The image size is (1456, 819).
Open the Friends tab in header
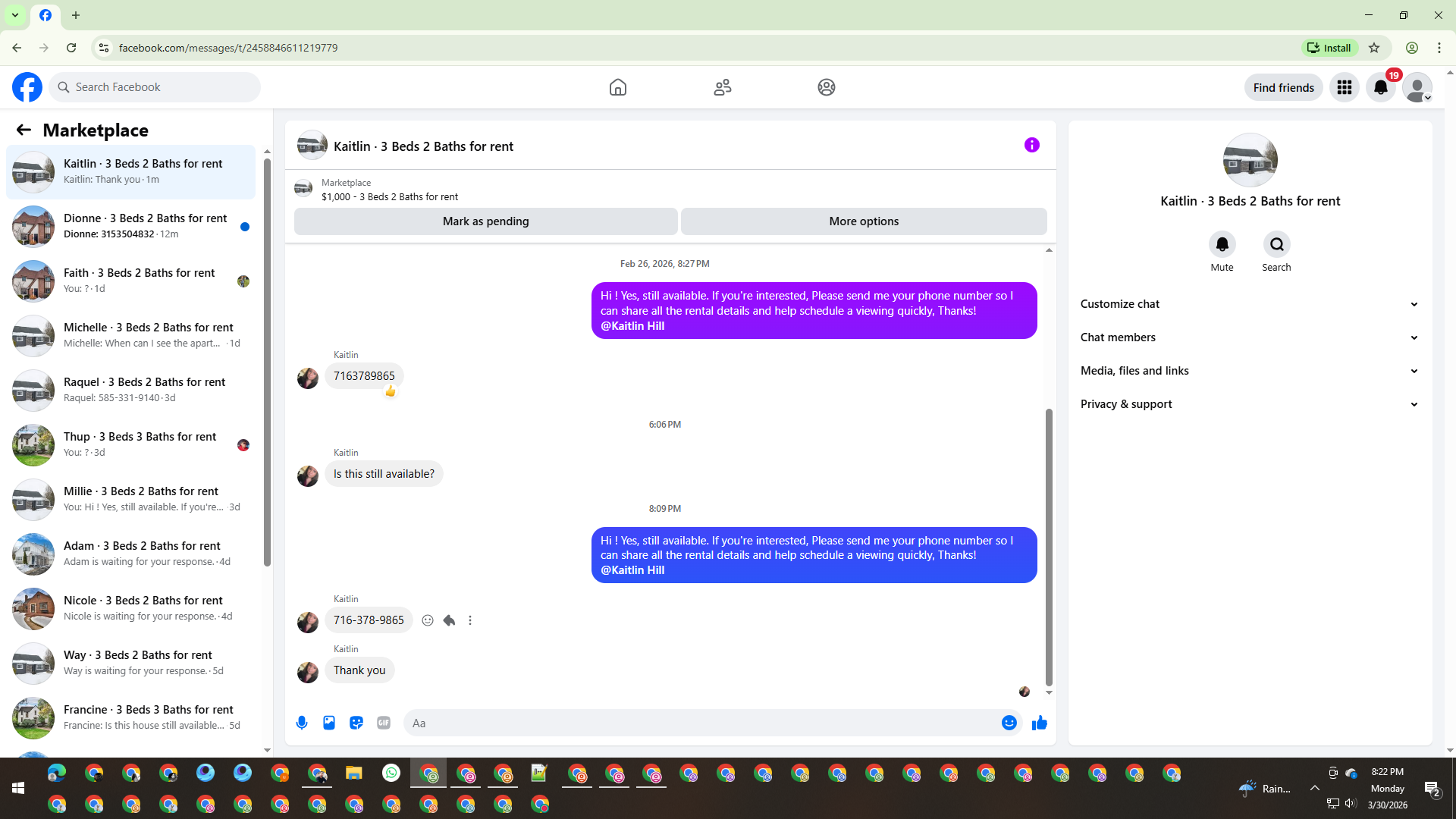tap(722, 87)
